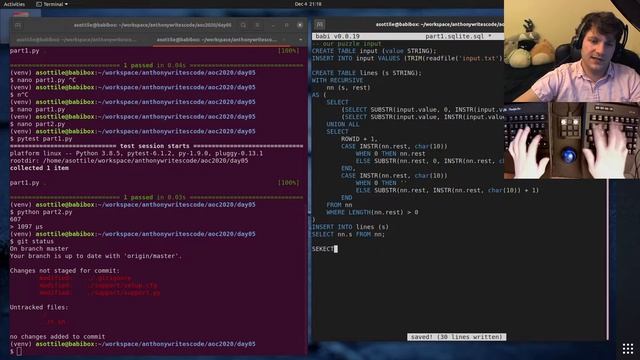Click '$ pytest part1.py' command line

coord(41,139)
